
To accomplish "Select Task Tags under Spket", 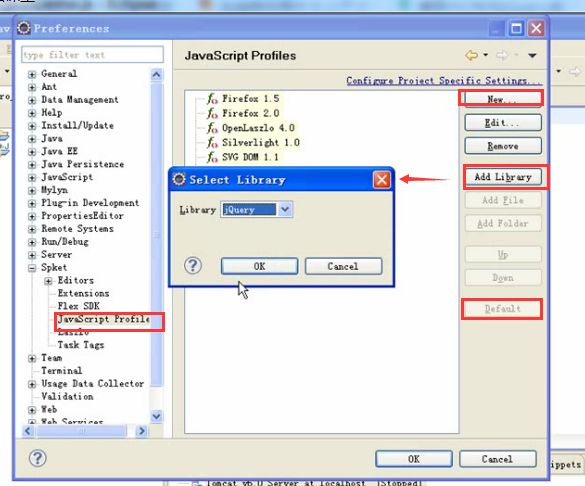I will [x=81, y=345].
